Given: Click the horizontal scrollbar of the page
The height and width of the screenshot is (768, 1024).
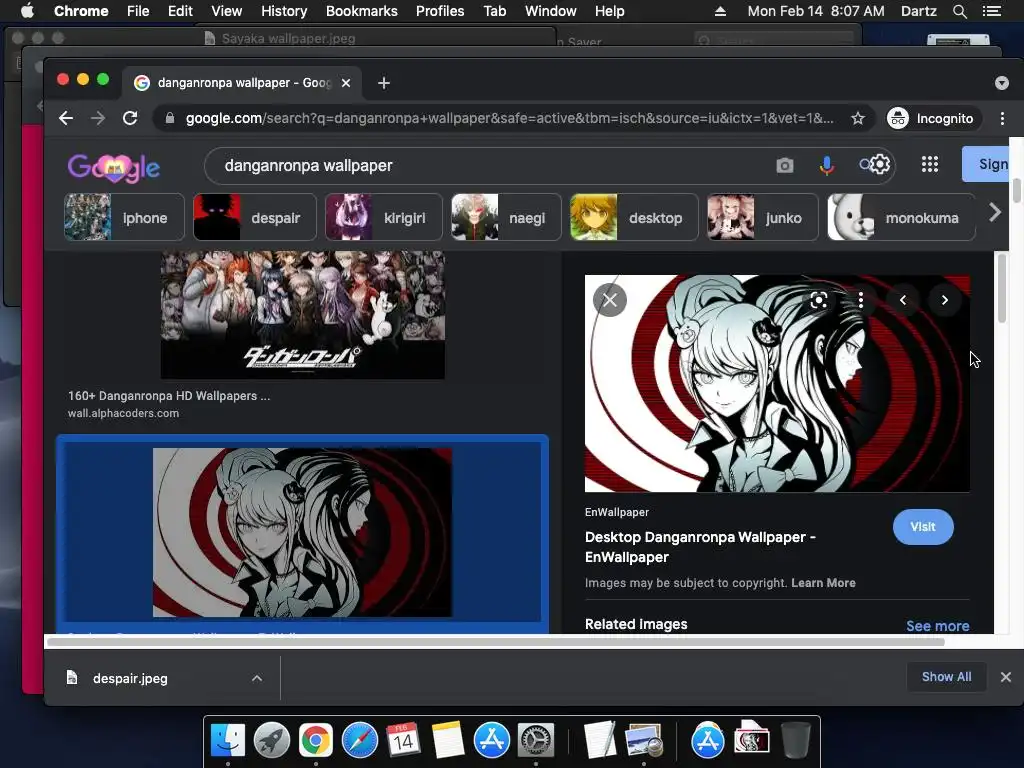Looking at the screenshot, I should click(496, 642).
